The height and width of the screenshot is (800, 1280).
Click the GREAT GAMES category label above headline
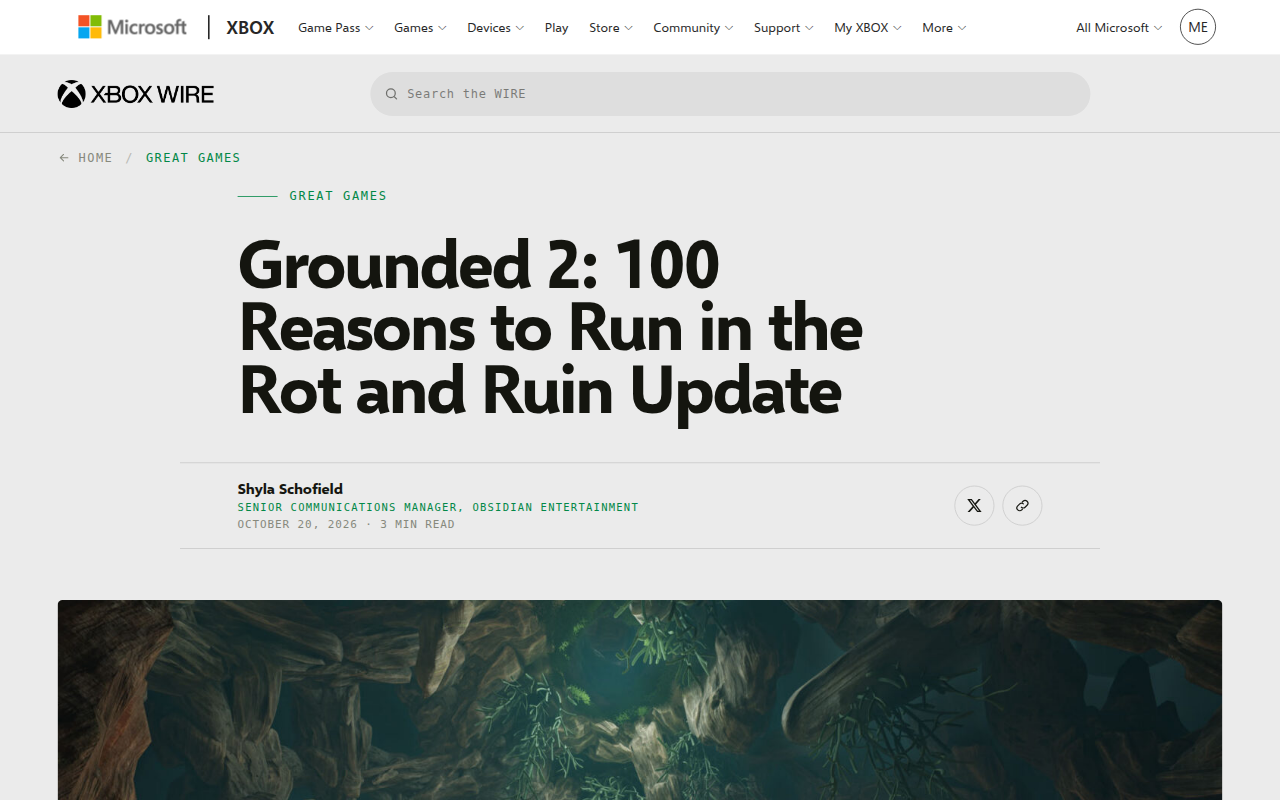coord(338,196)
